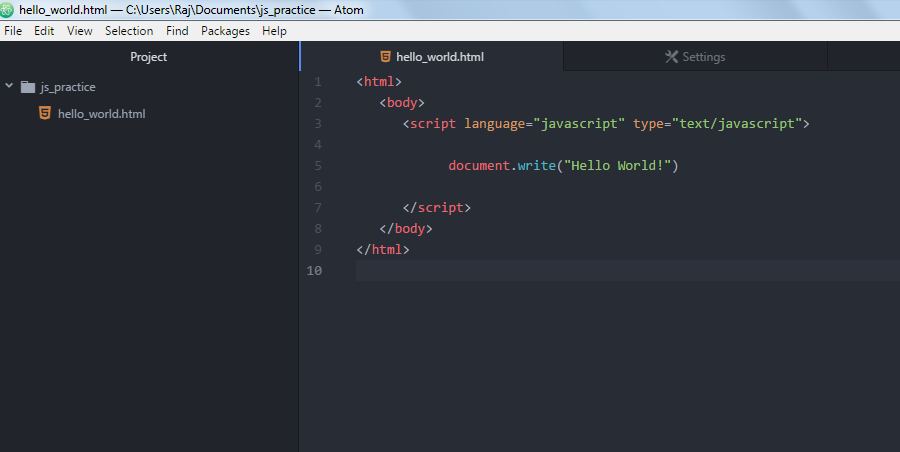
Task: Click the Project panel header
Action: click(149, 56)
